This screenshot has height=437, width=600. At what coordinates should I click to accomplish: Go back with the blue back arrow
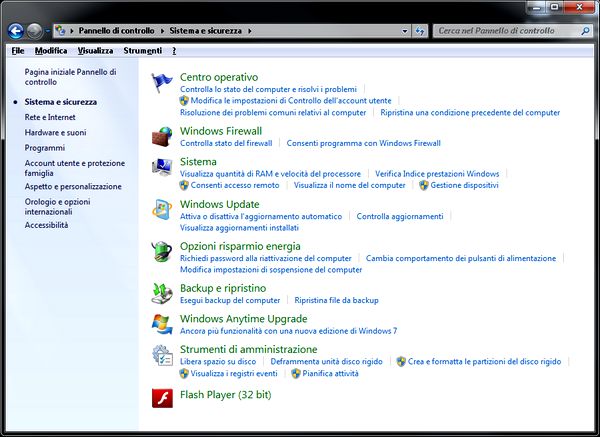[16, 31]
